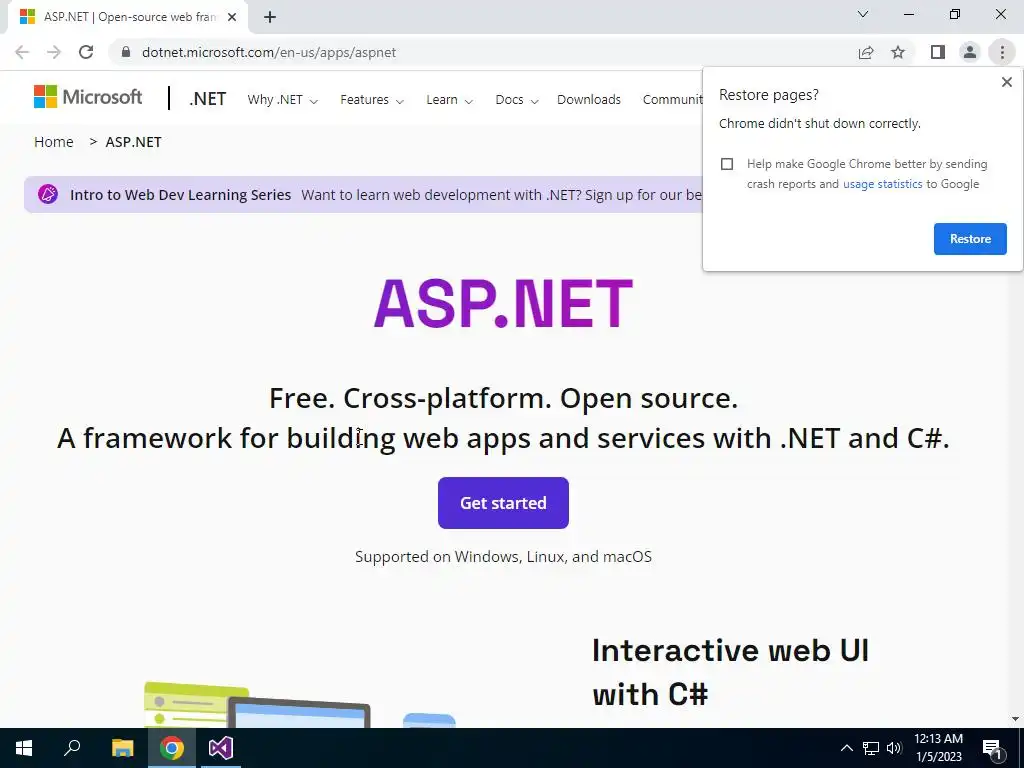Open the Chrome profile avatar menu

pyautogui.click(x=970, y=52)
